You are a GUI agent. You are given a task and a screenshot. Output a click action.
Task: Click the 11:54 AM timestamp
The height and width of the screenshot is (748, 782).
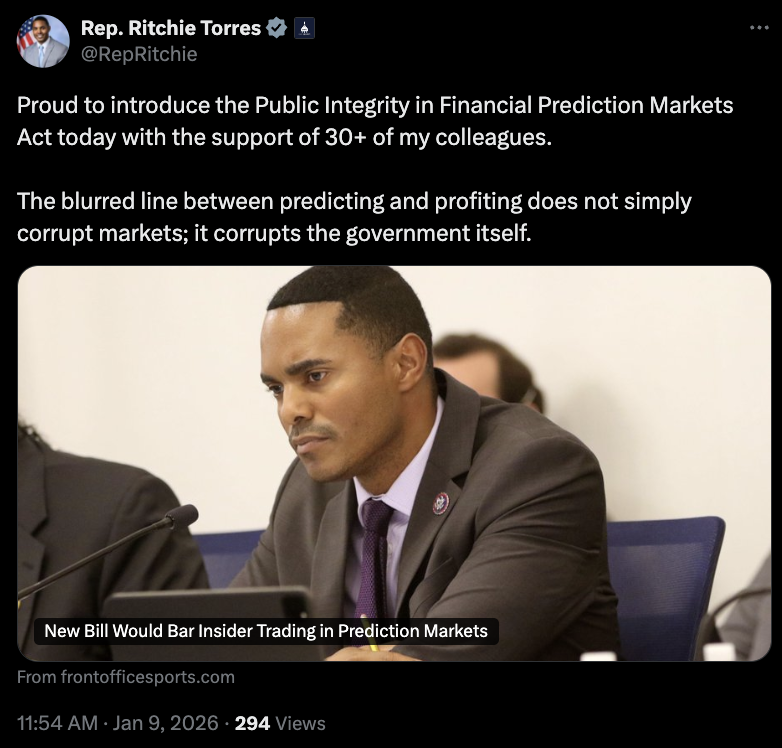coord(60,723)
